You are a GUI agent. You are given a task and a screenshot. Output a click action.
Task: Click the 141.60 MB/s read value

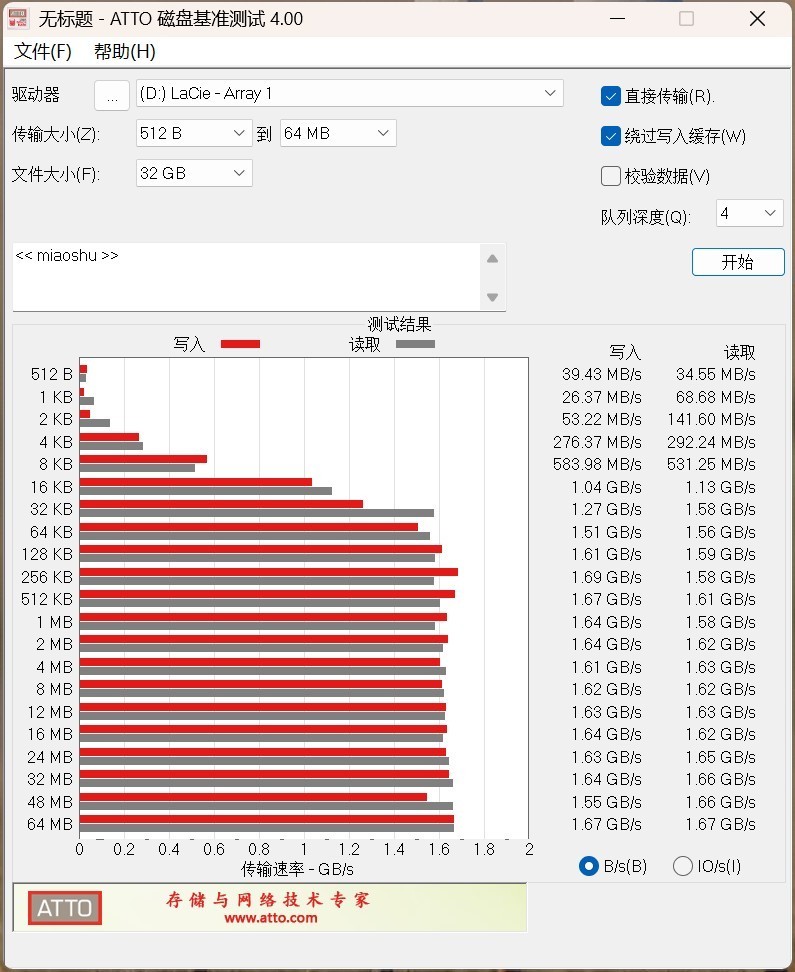click(x=711, y=420)
